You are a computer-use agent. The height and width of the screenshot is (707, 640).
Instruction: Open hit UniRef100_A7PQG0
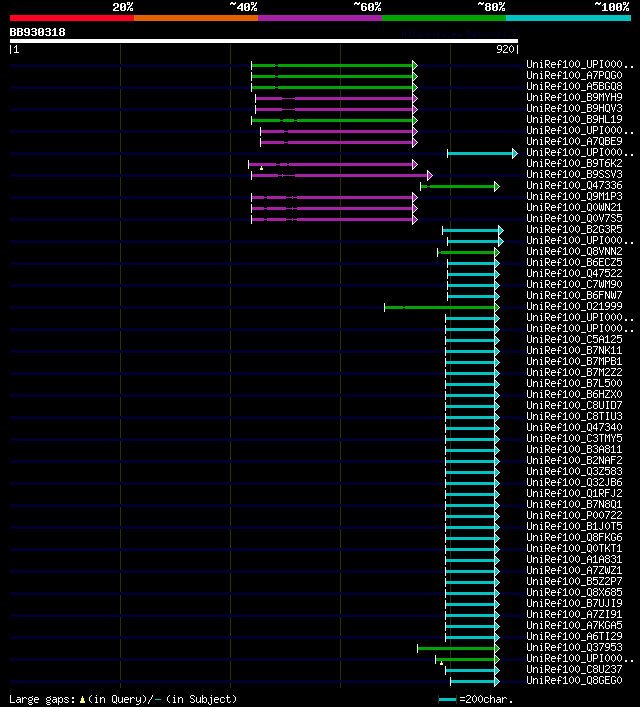click(x=574, y=75)
